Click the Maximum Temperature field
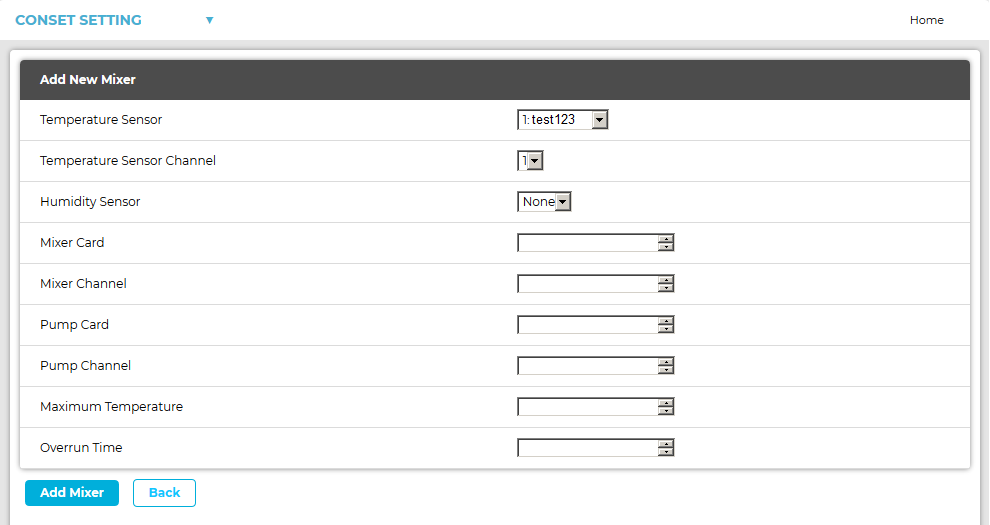The height and width of the screenshot is (525, 990). 587,407
